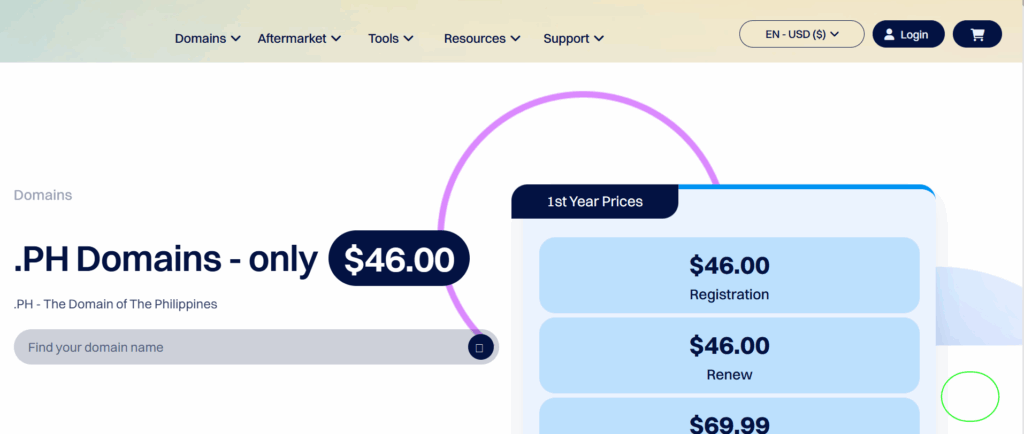Select the Aftermarket menu label

tap(292, 39)
